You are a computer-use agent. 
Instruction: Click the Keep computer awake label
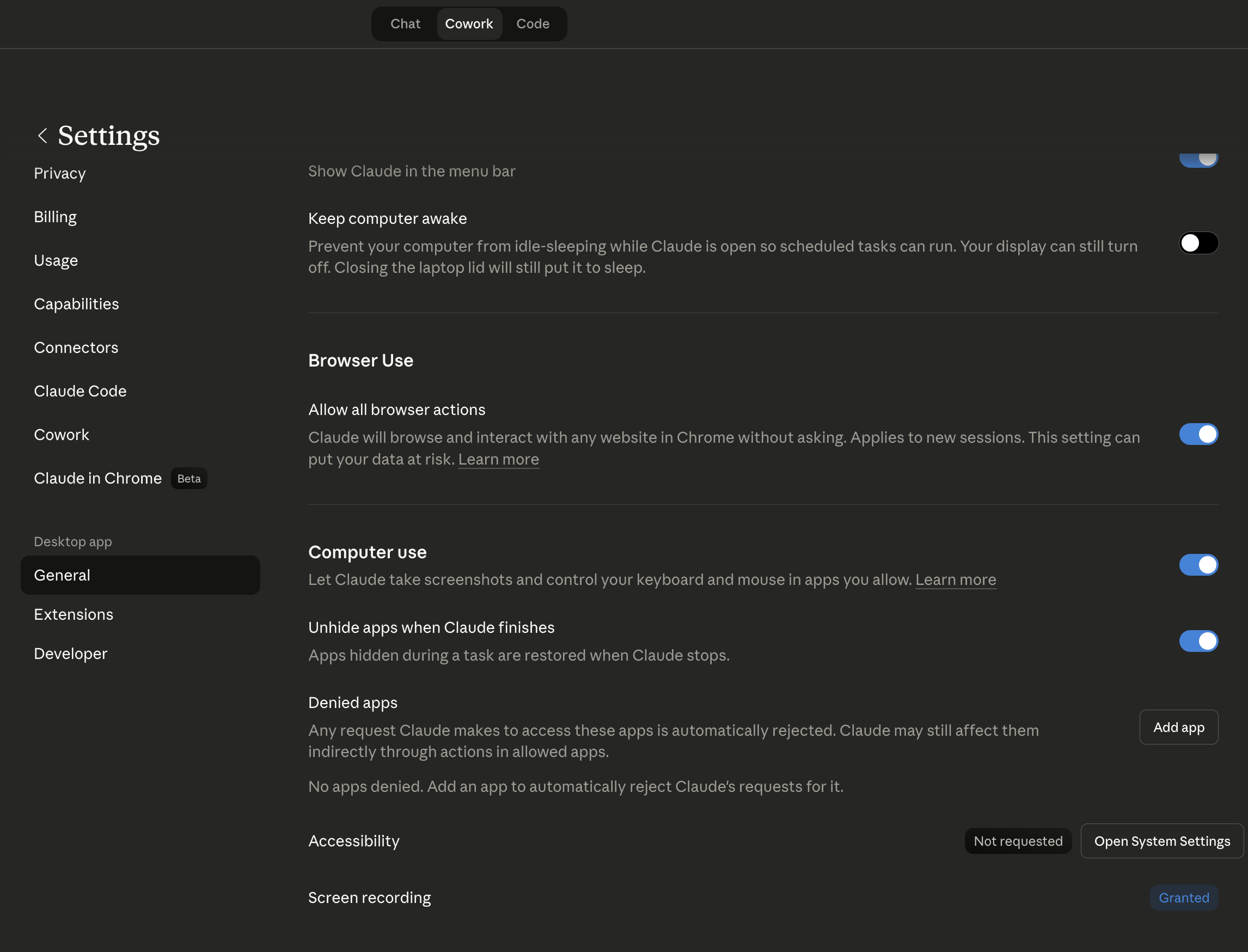[387, 219]
